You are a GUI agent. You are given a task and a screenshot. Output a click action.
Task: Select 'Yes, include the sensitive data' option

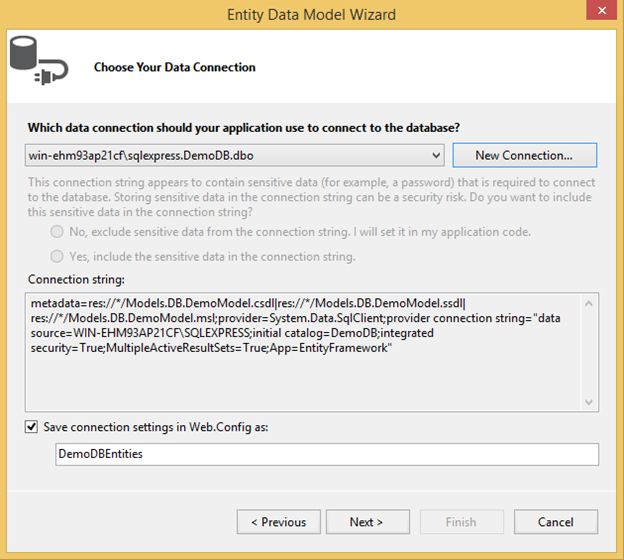[58, 257]
